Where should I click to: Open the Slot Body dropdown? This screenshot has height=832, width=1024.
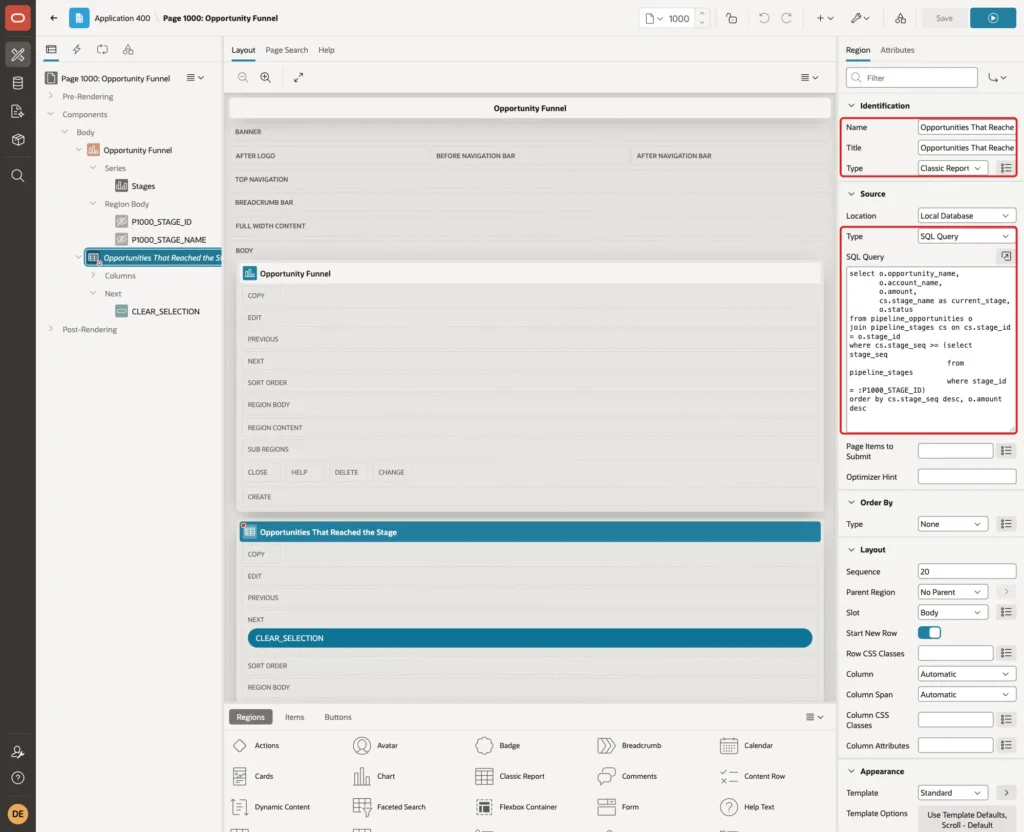tap(953, 613)
